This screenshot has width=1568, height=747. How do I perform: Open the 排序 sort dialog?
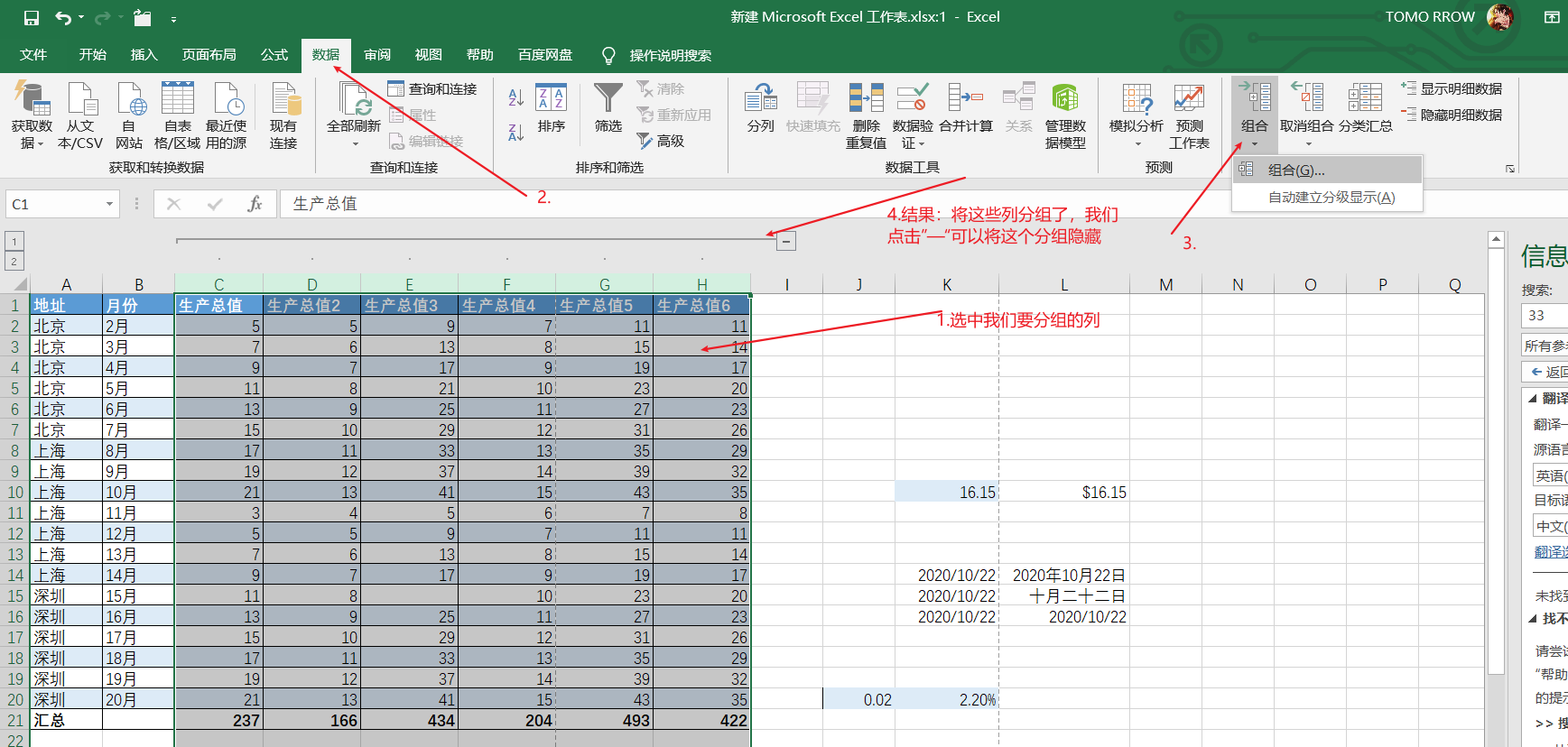point(551,109)
